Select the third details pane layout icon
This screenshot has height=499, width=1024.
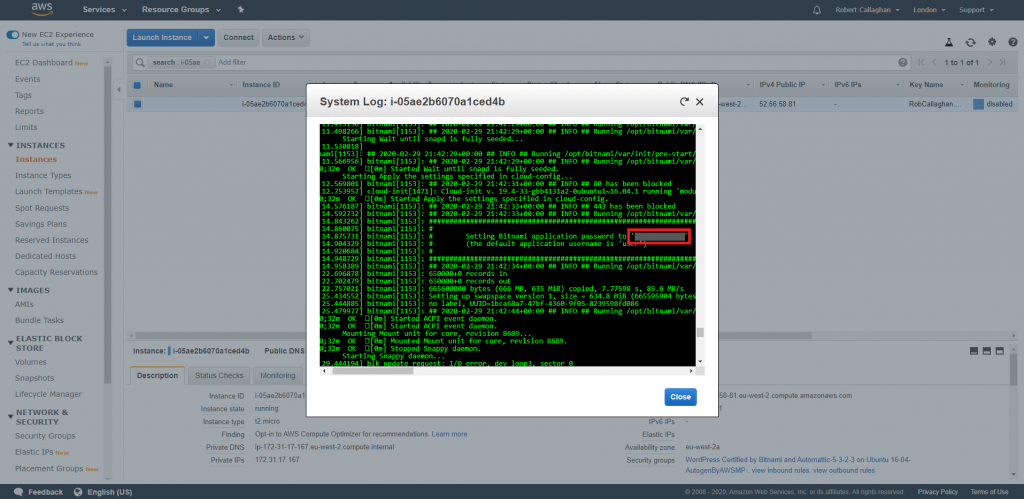point(1000,351)
